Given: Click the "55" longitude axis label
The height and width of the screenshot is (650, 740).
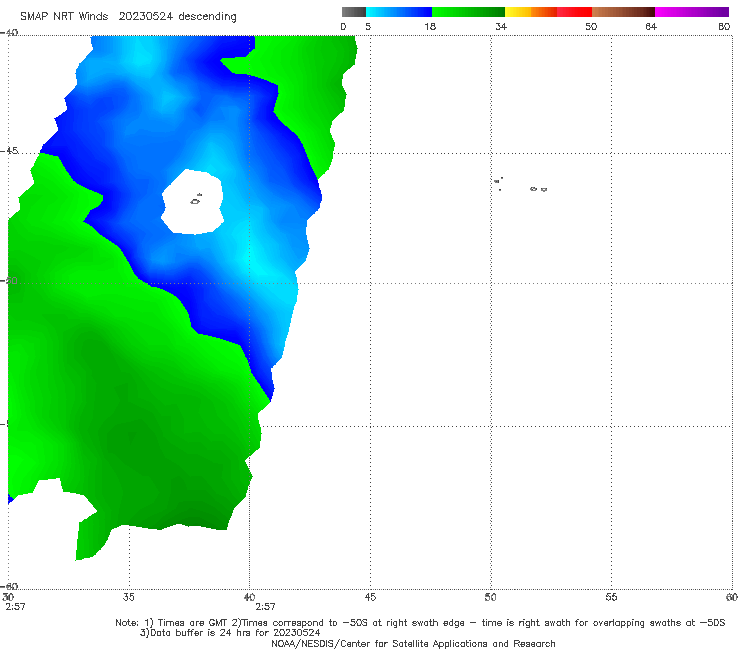Looking at the screenshot, I should [x=611, y=597].
